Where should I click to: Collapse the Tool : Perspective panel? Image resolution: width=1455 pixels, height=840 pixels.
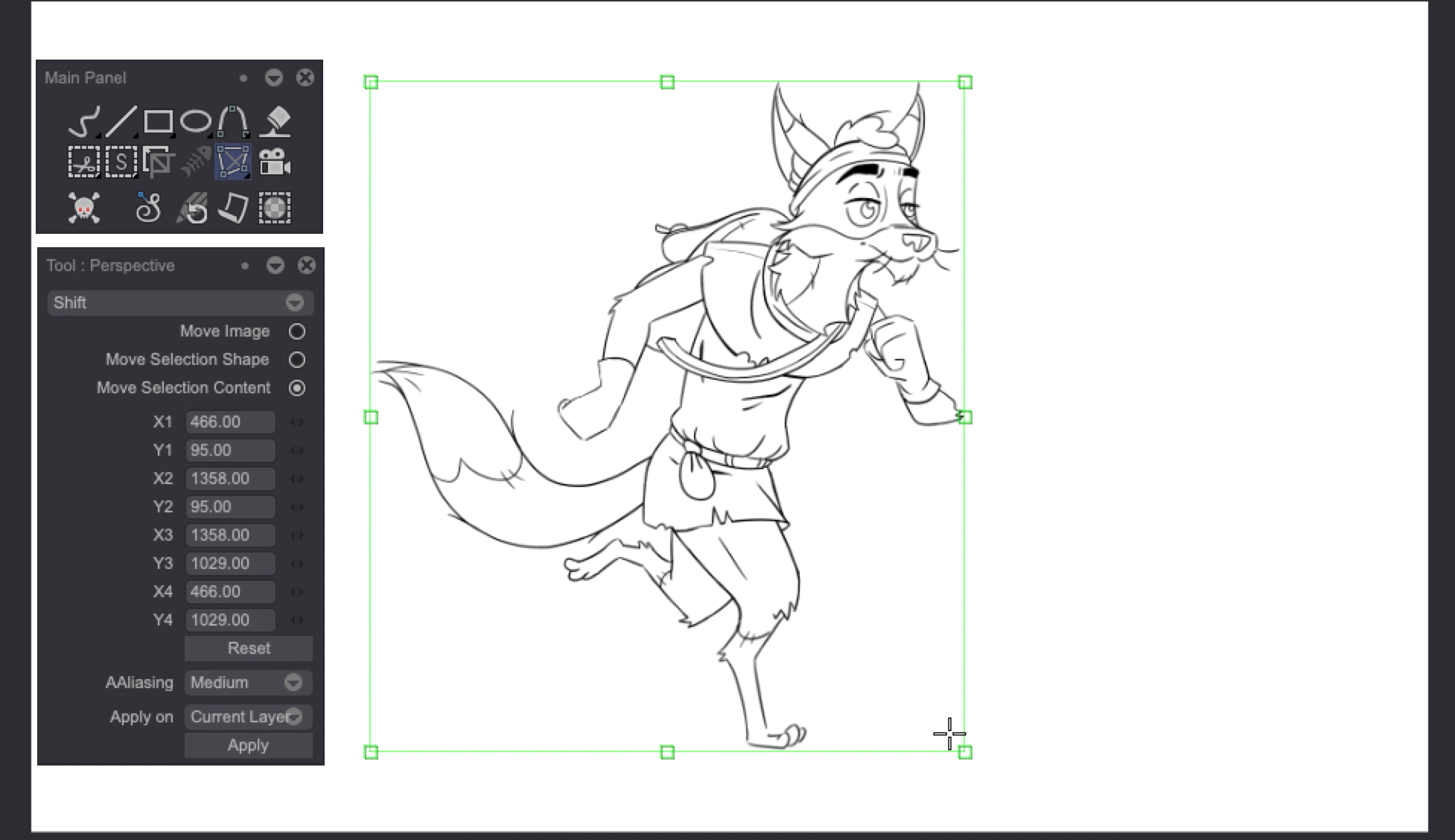click(274, 265)
